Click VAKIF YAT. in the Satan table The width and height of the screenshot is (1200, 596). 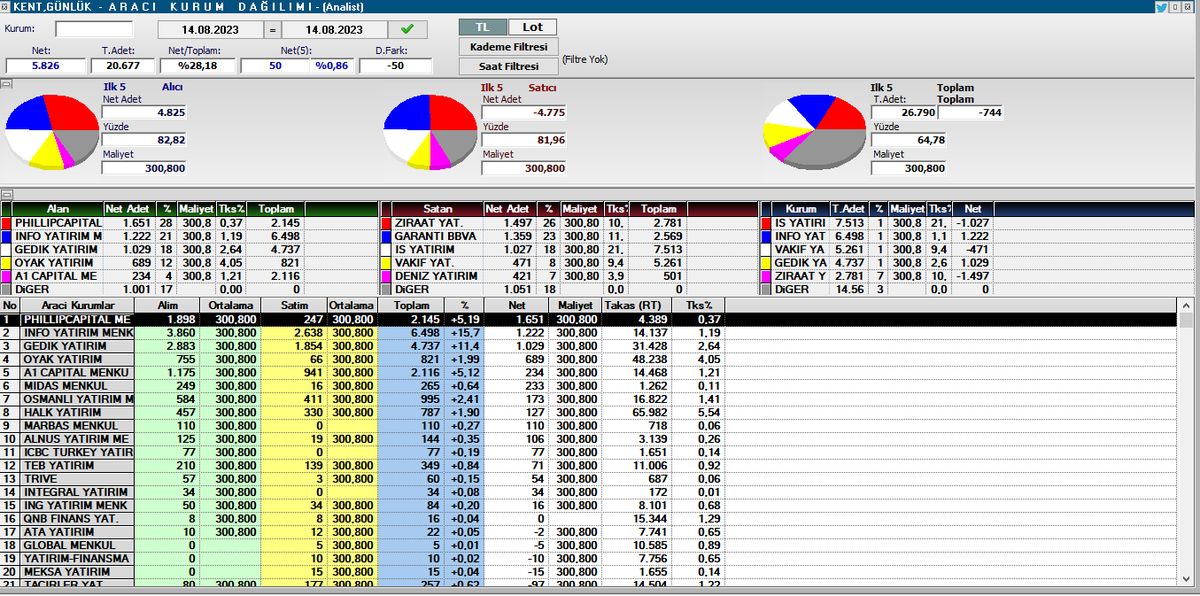422,262
